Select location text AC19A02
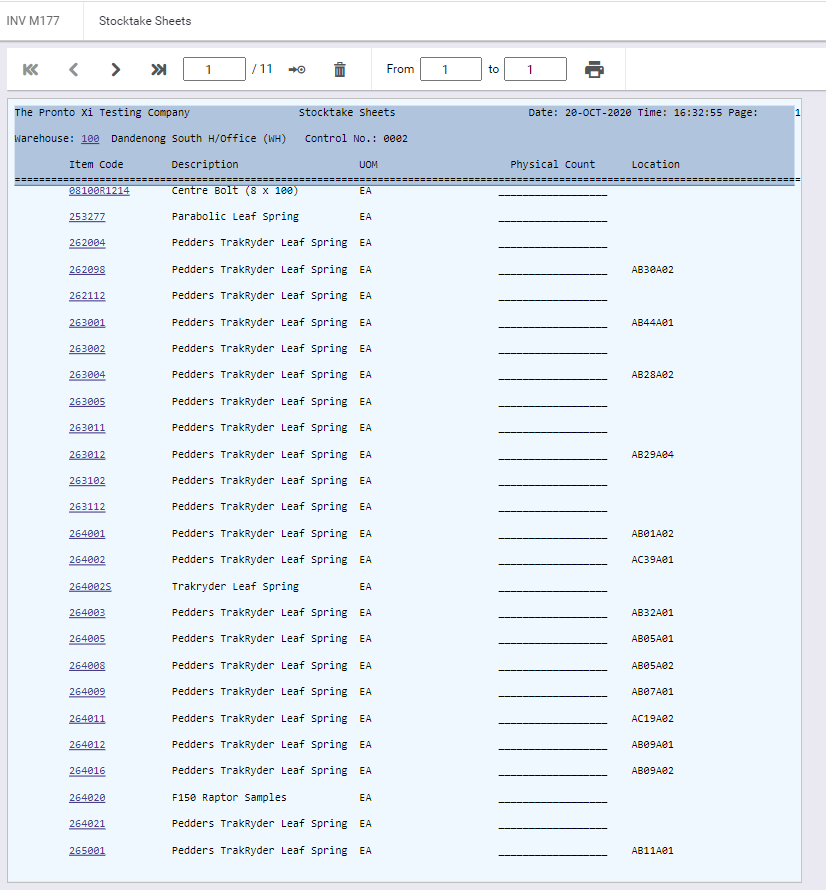 coord(652,719)
